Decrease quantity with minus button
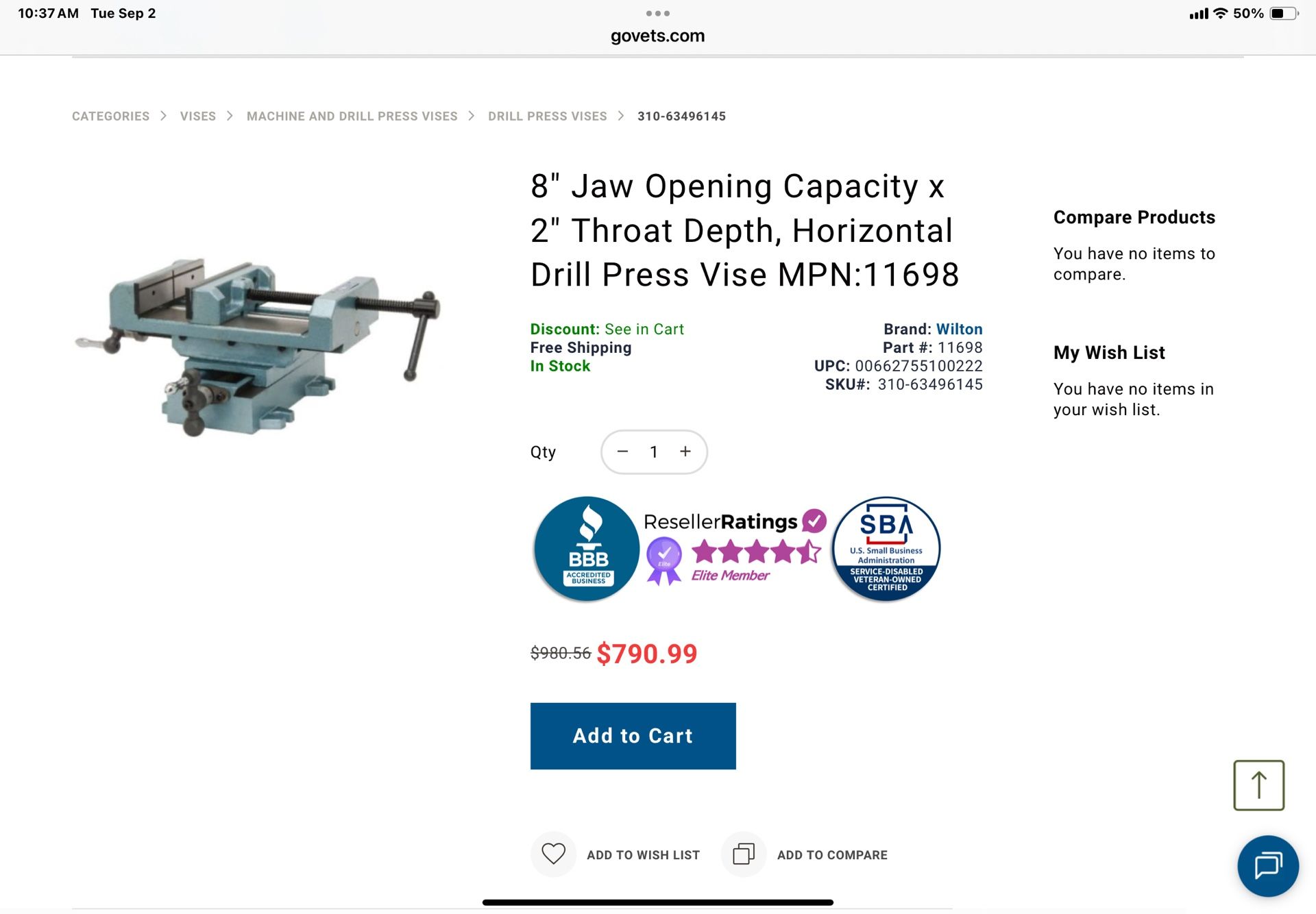Screen dimensions: 1316x914 pos(622,452)
